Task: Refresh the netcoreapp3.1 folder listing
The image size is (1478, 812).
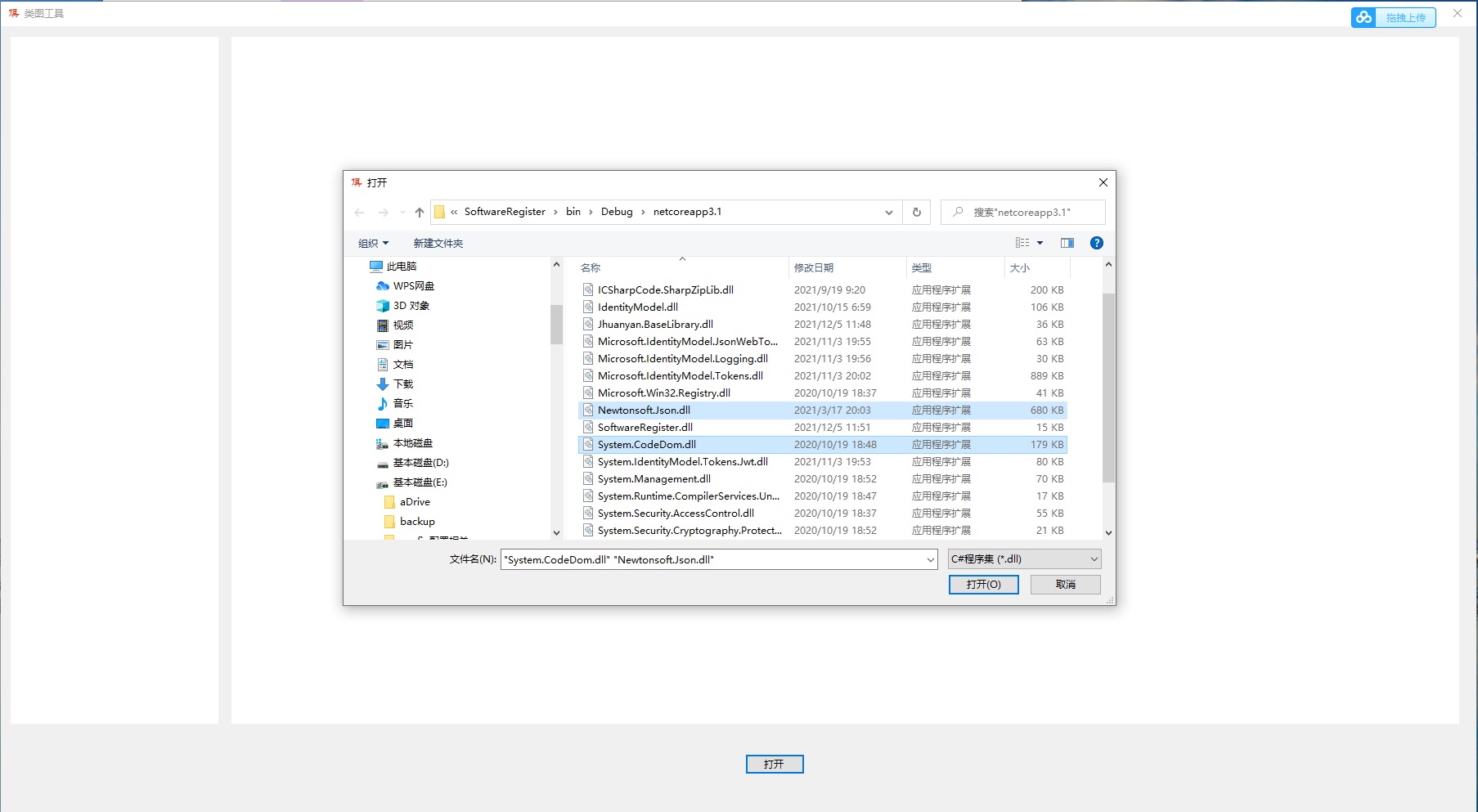Action: (x=917, y=213)
